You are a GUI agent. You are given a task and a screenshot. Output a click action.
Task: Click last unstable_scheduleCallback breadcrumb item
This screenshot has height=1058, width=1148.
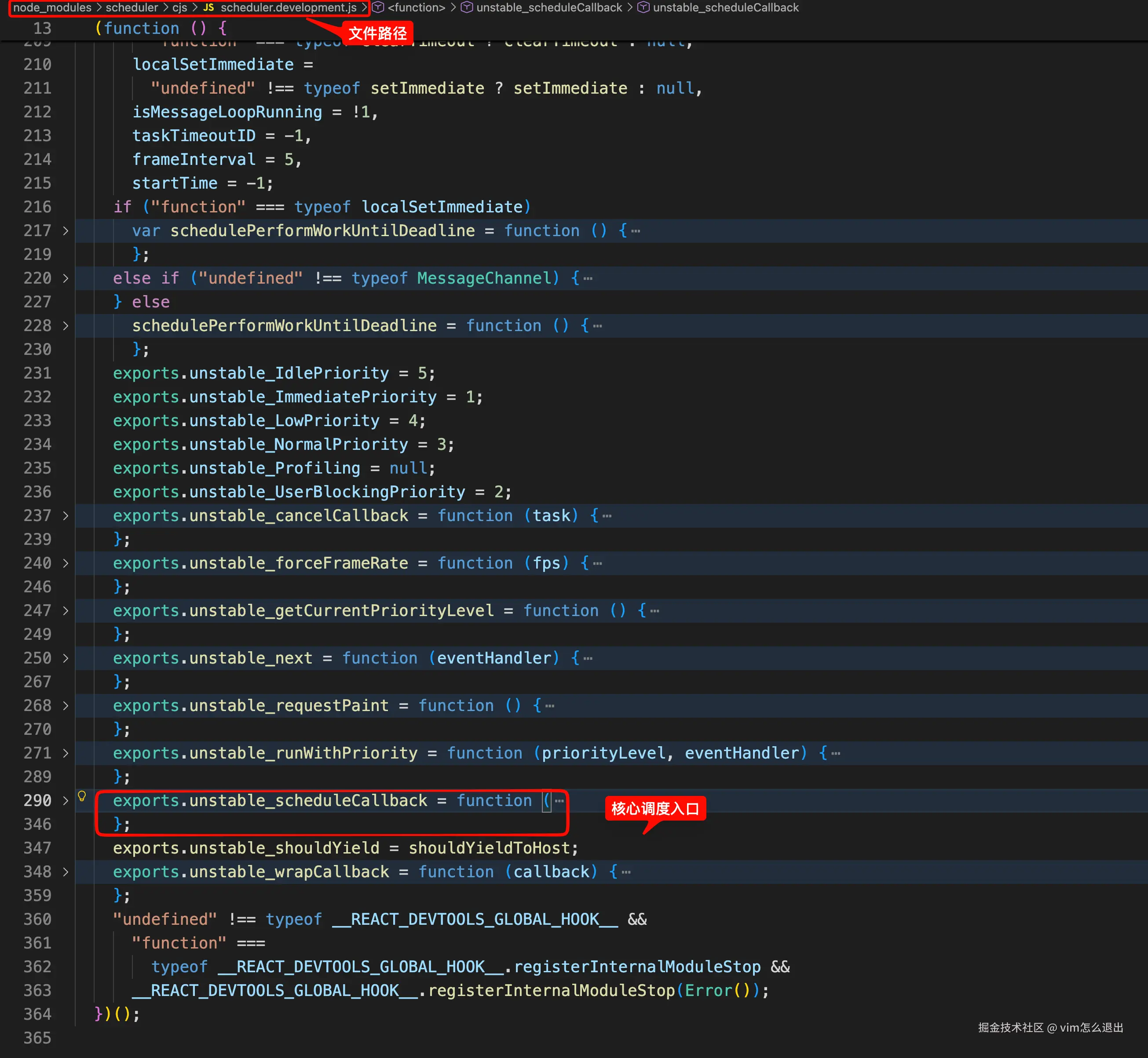pos(725,7)
